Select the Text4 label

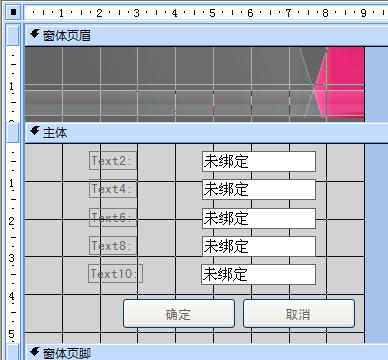[113, 189]
